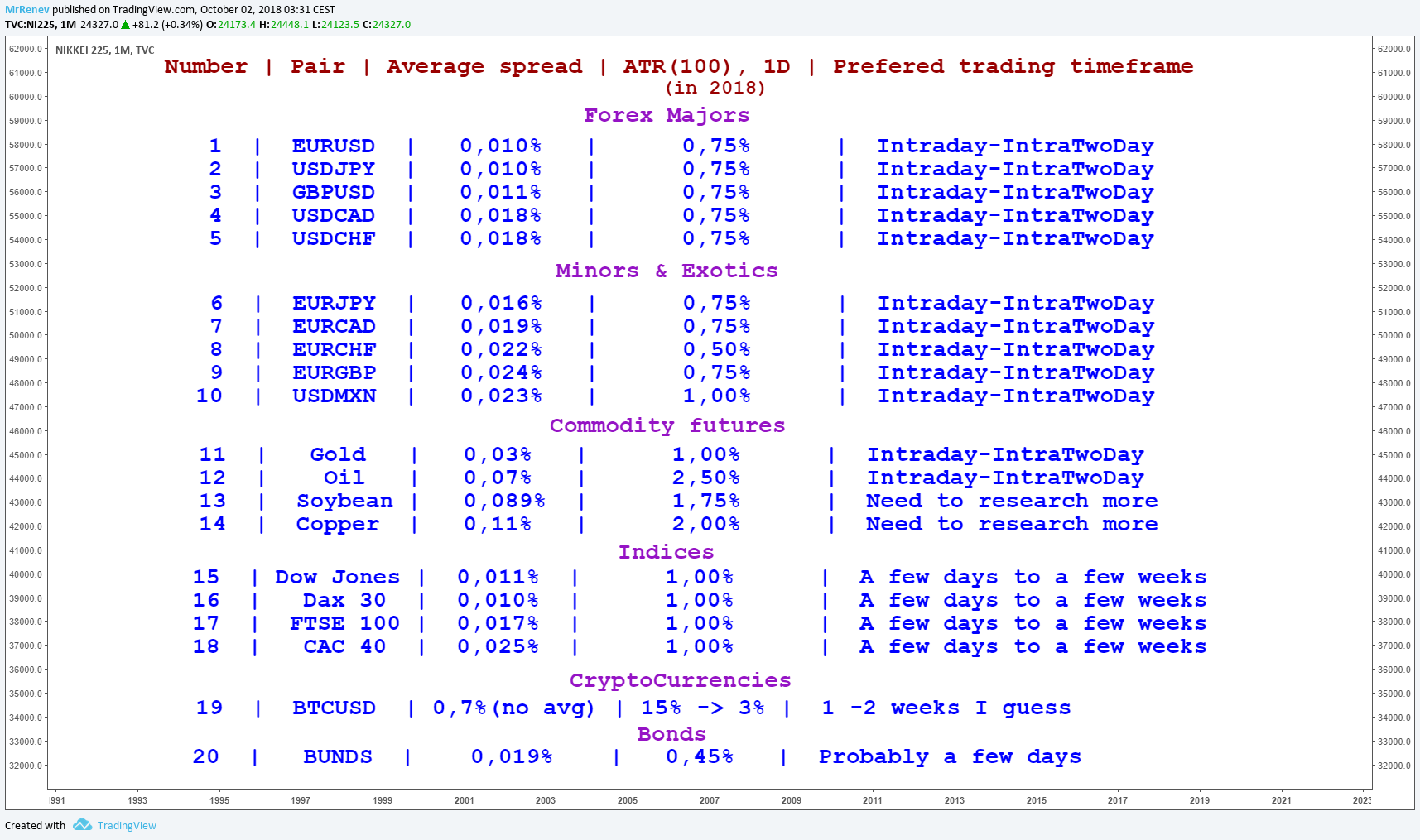Click the ATR(100), 1D header

tap(707, 66)
